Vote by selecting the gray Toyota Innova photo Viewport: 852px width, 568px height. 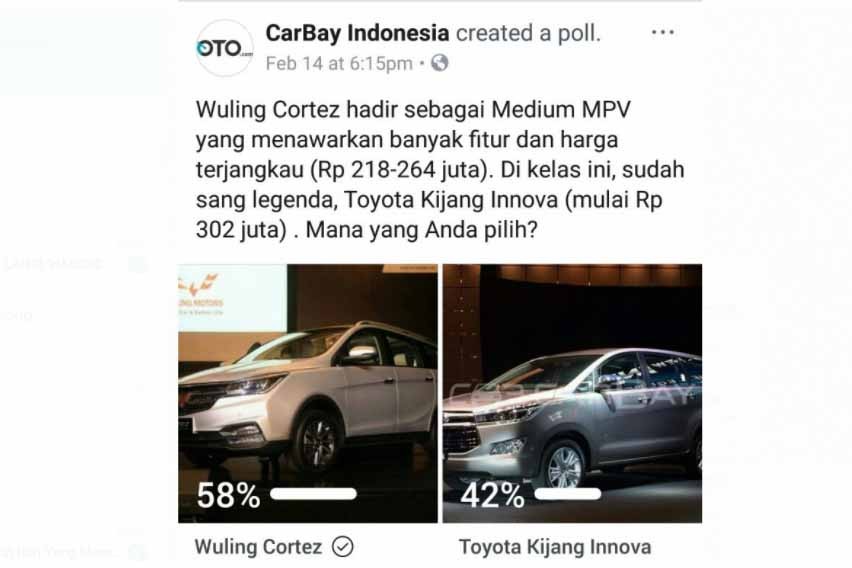572,393
